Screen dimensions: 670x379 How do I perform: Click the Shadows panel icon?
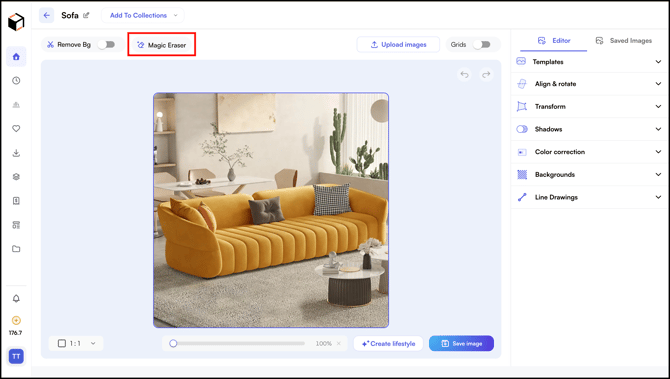coord(522,129)
